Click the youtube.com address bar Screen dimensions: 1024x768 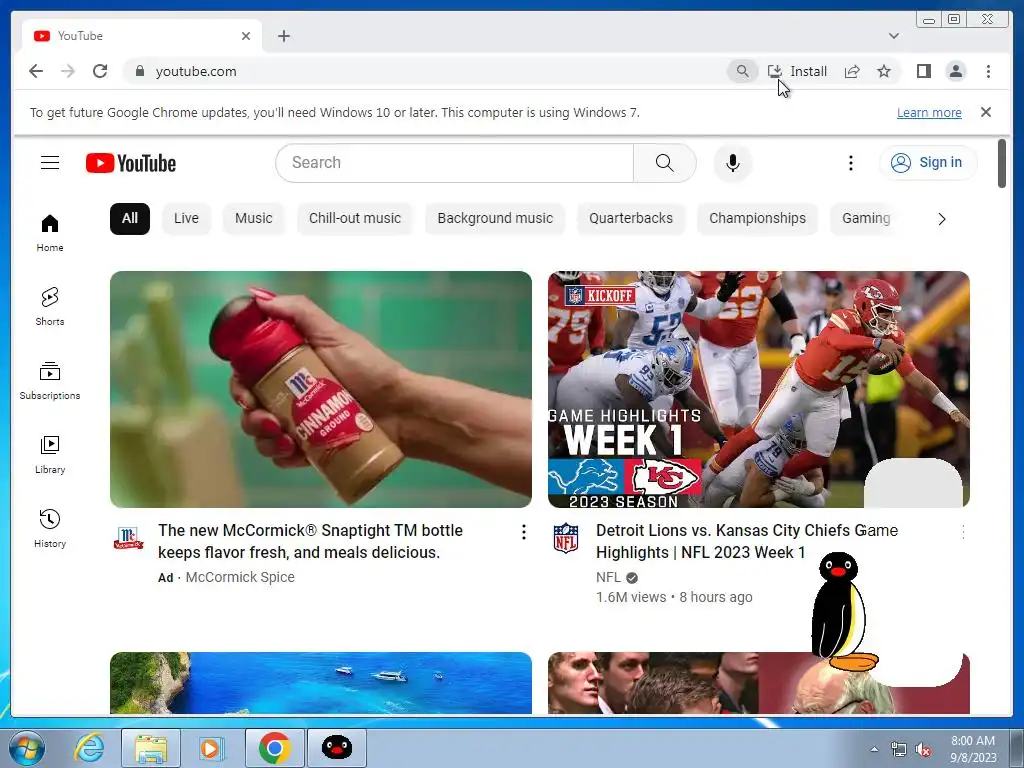424,71
